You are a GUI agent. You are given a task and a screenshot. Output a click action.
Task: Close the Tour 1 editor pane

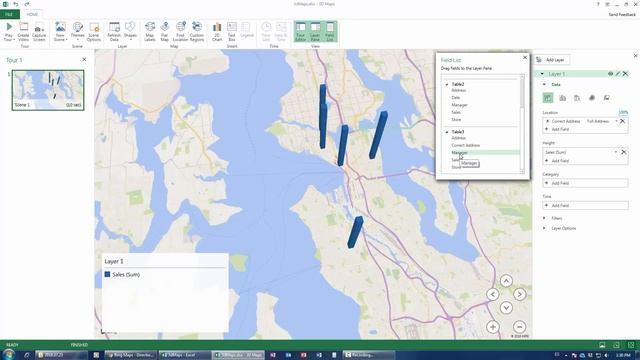pos(84,60)
